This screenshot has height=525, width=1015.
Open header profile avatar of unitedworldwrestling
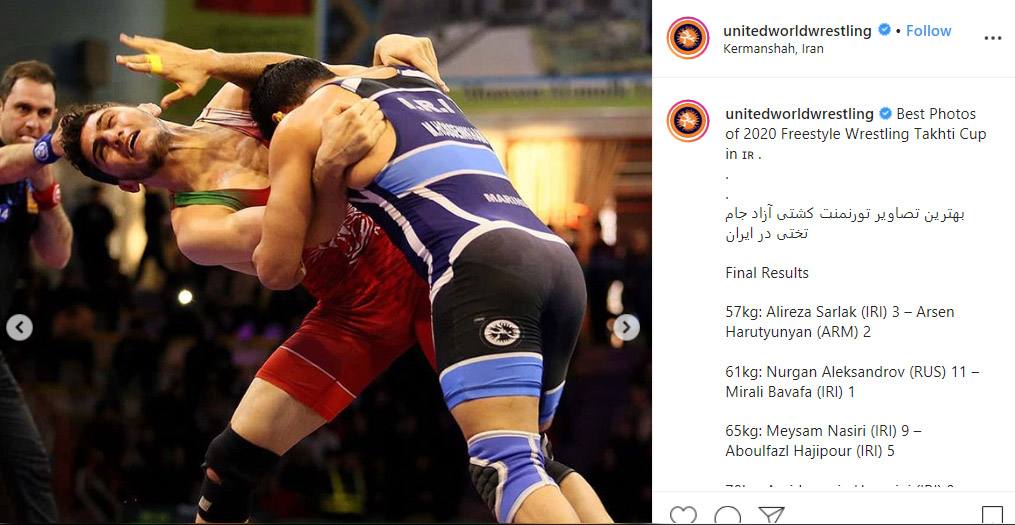688,38
